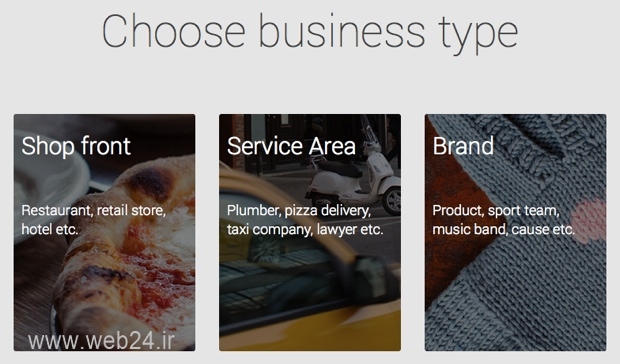Click the taxi's side mirror in the photo

(x=372, y=279)
